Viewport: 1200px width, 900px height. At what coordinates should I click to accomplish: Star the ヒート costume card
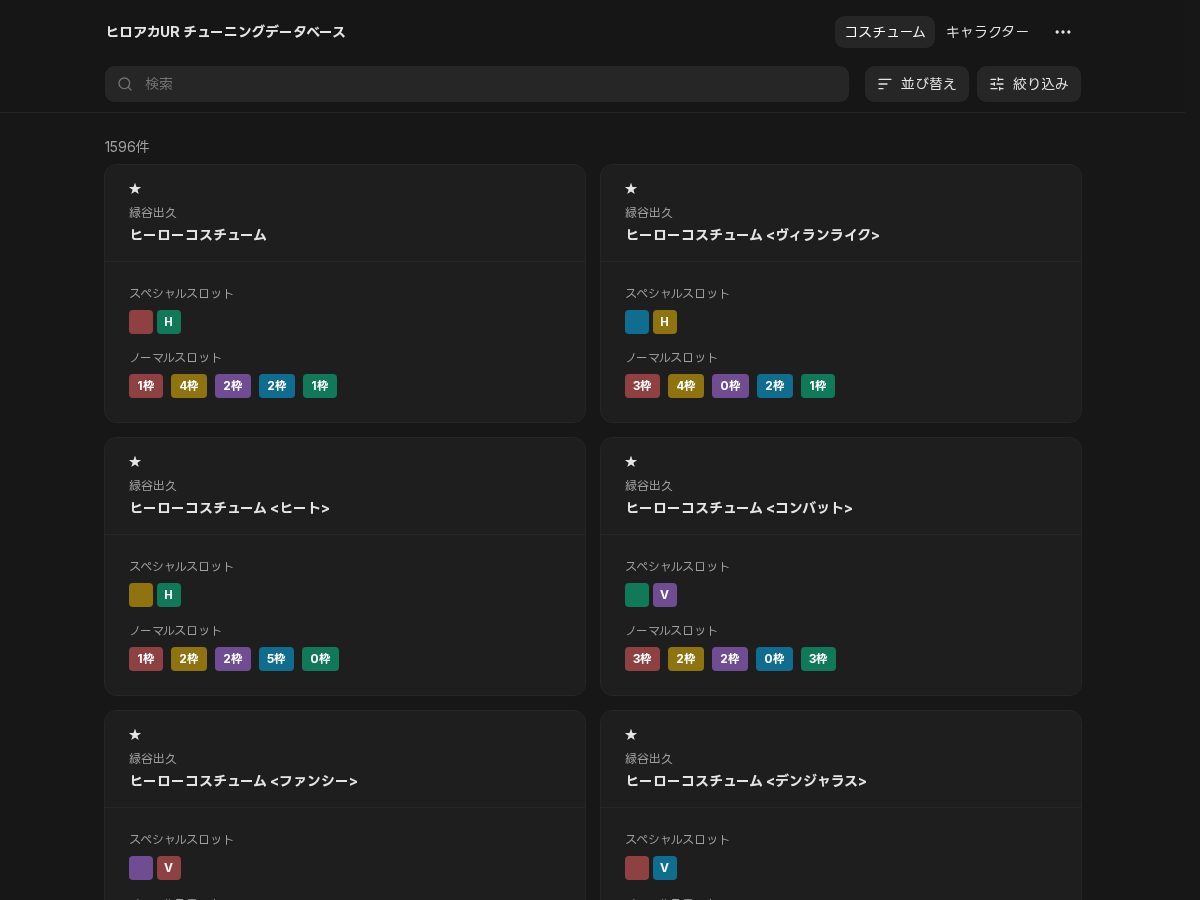click(x=135, y=462)
